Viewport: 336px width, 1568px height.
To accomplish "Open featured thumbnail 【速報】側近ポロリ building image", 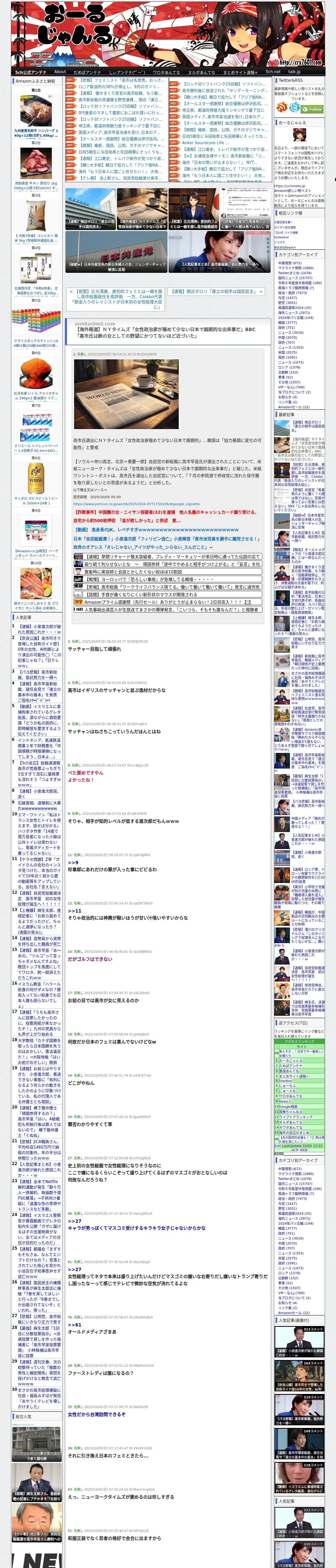I will click(x=91, y=209).
